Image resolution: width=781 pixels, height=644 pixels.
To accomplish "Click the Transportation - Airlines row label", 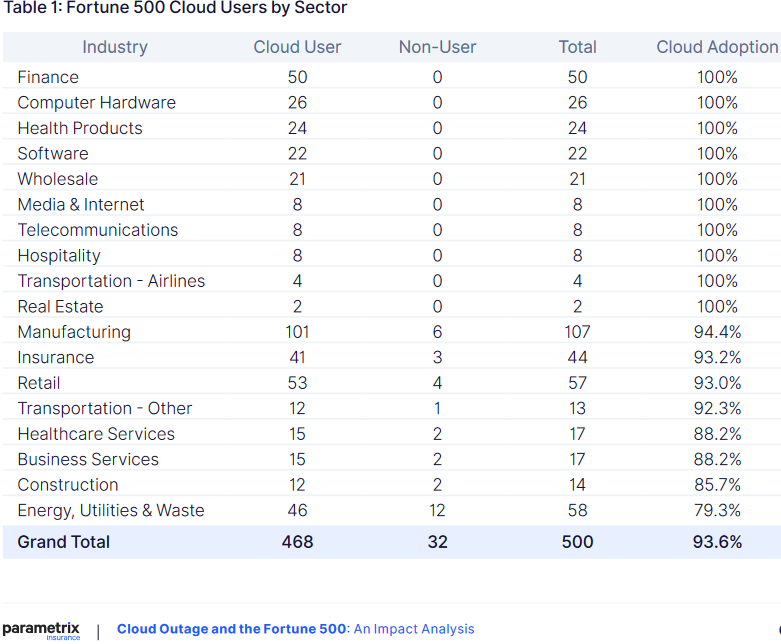I will 111,281.
